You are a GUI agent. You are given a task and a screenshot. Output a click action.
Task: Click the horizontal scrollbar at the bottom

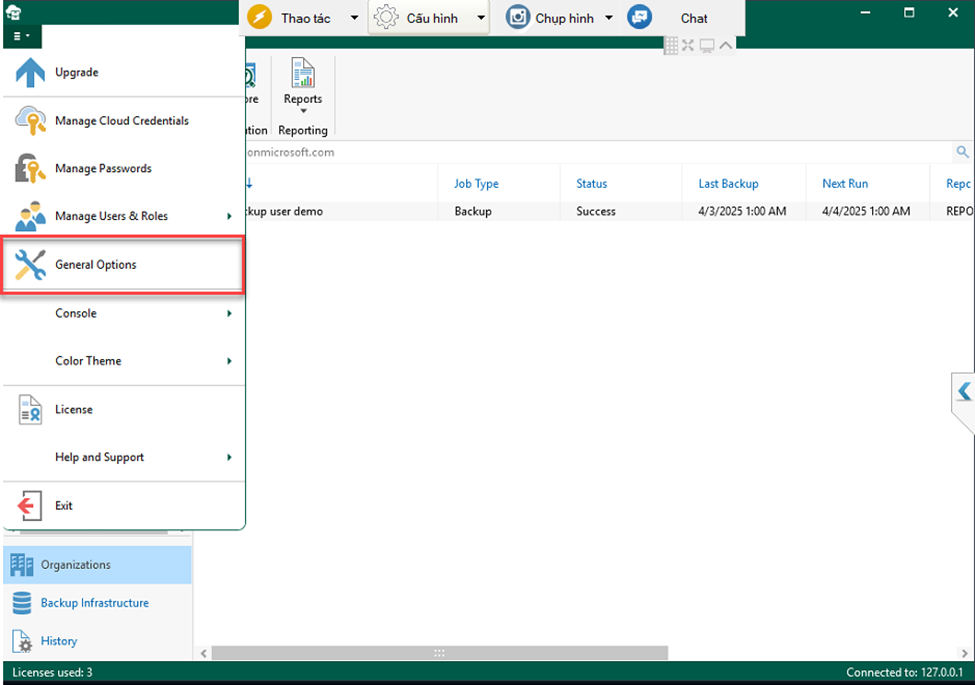438,653
